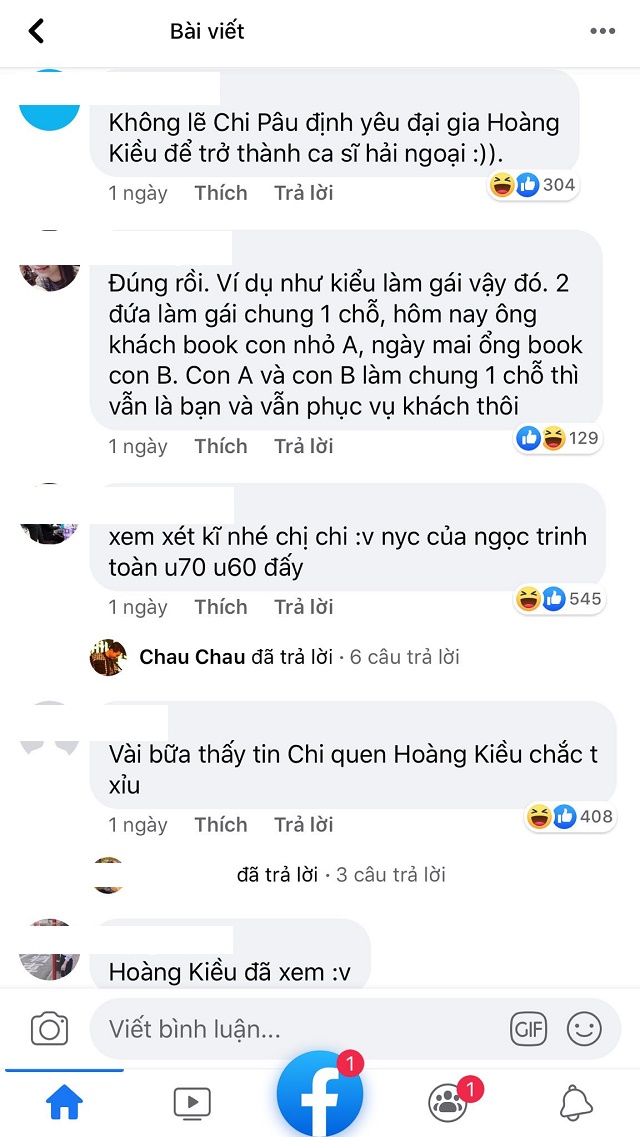Open the GIF picker

click(x=528, y=1029)
